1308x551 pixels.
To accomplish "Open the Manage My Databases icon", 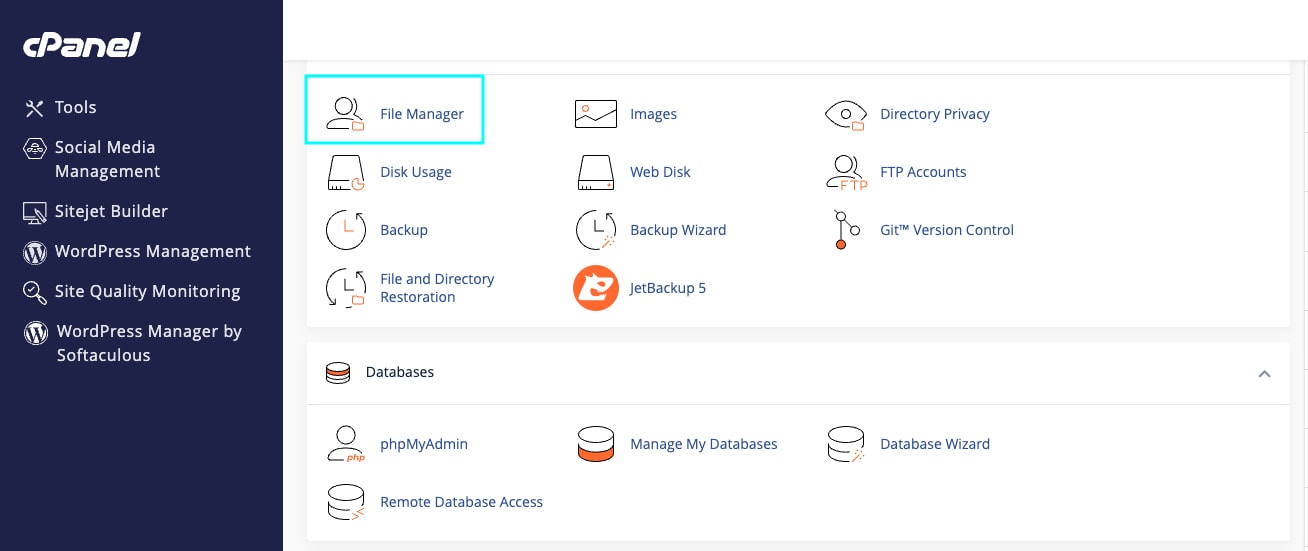I will point(595,444).
